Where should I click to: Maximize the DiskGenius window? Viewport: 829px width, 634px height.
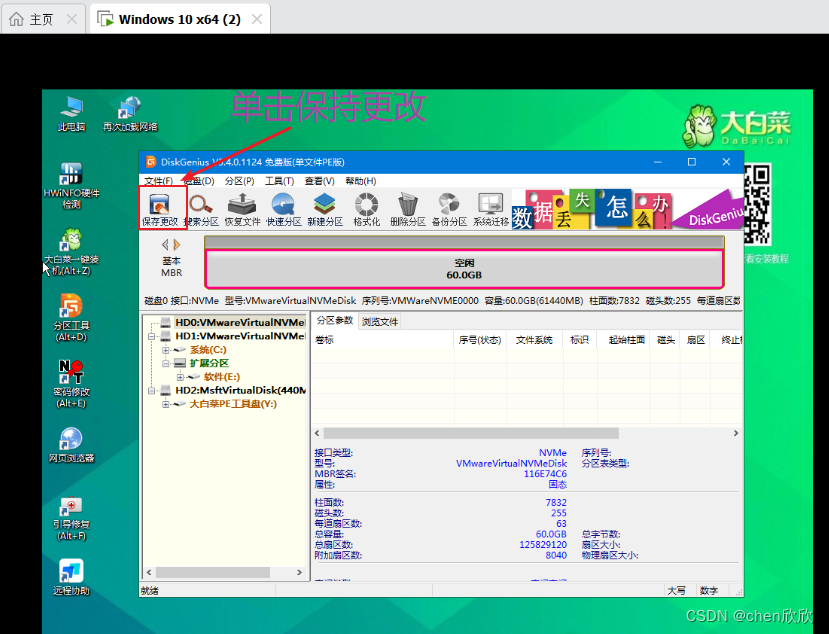point(692,162)
